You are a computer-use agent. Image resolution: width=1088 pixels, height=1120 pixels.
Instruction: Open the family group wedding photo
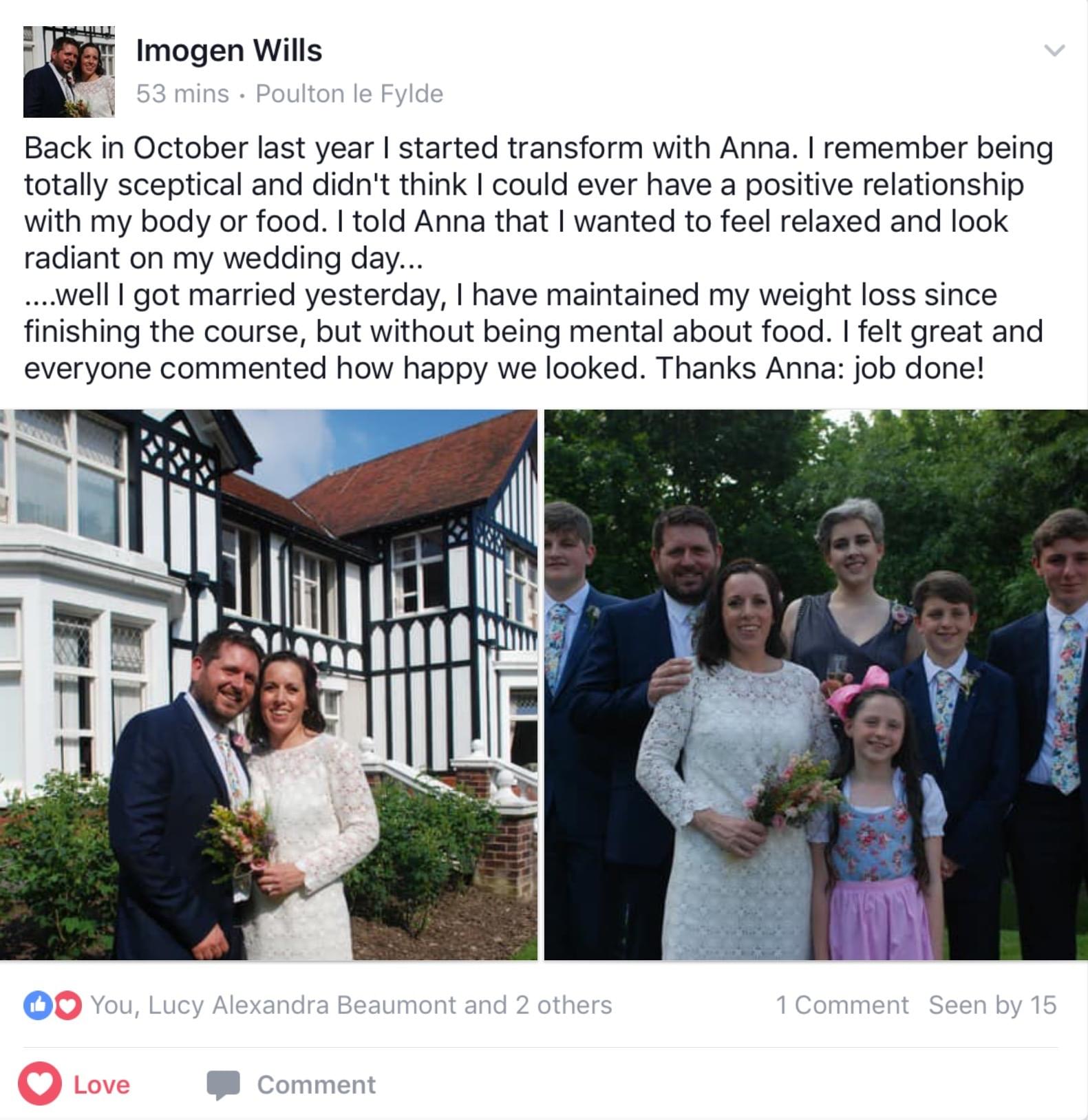(x=816, y=684)
